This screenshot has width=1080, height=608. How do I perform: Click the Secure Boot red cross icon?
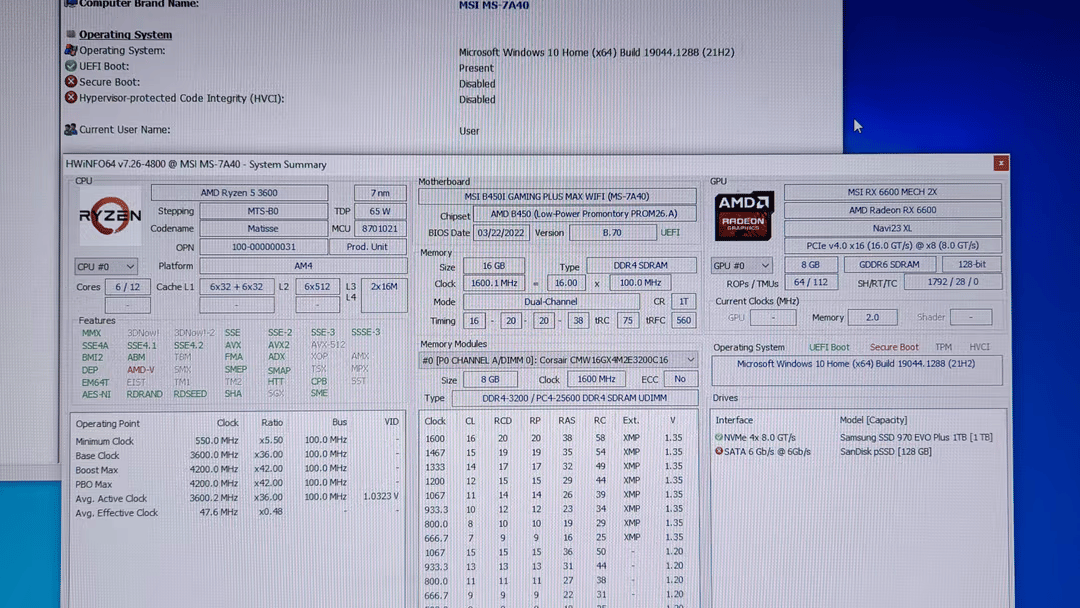[x=70, y=81]
